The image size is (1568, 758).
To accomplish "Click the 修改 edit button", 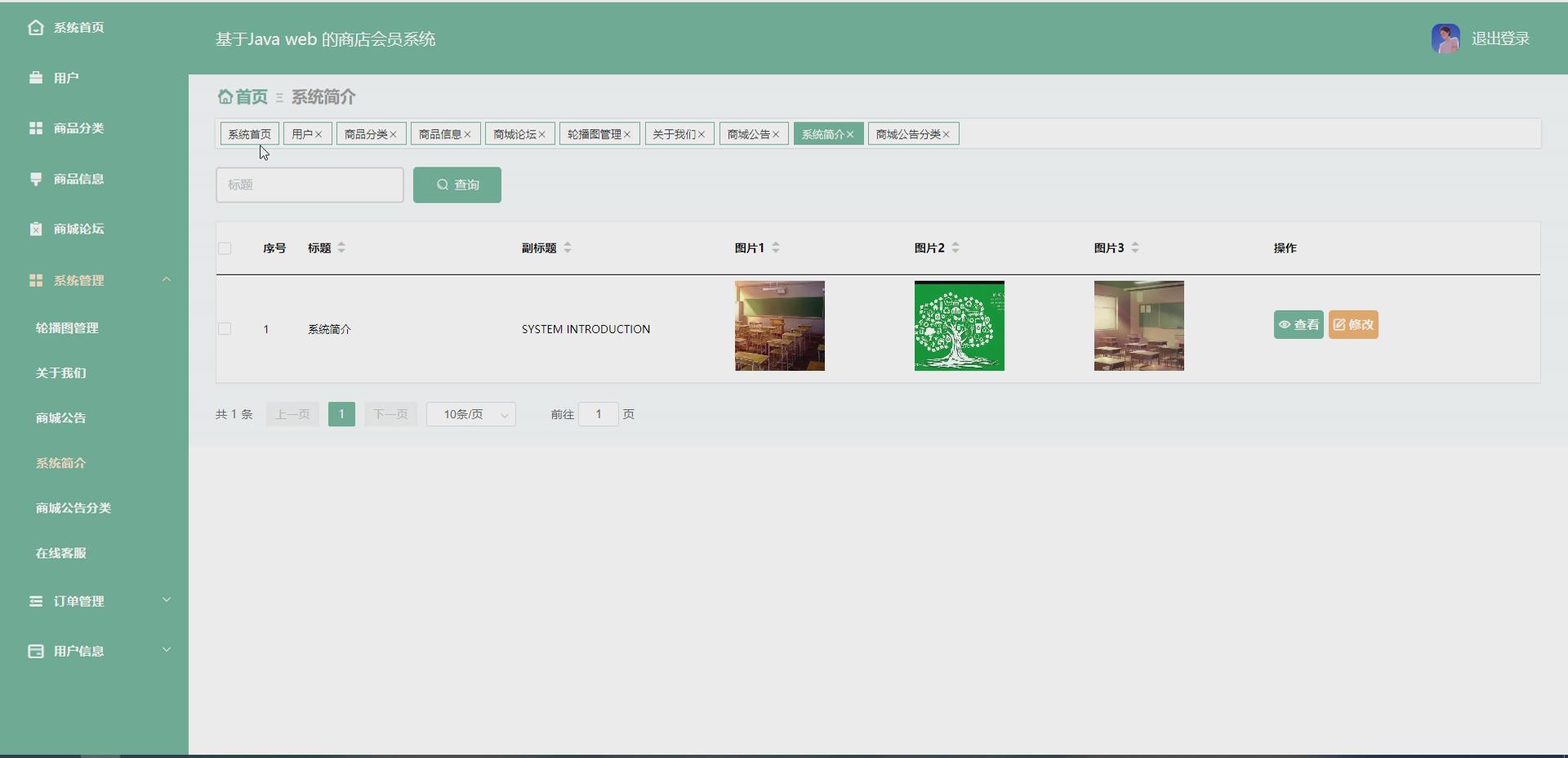I will pos(1353,324).
